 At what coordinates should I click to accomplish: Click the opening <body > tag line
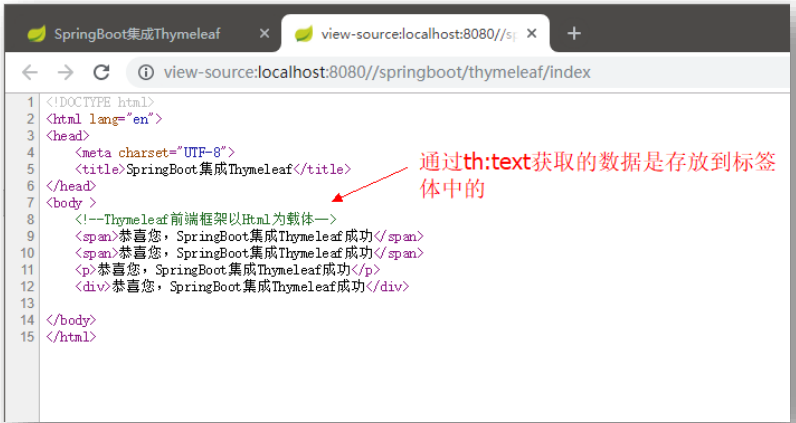click(x=71, y=203)
